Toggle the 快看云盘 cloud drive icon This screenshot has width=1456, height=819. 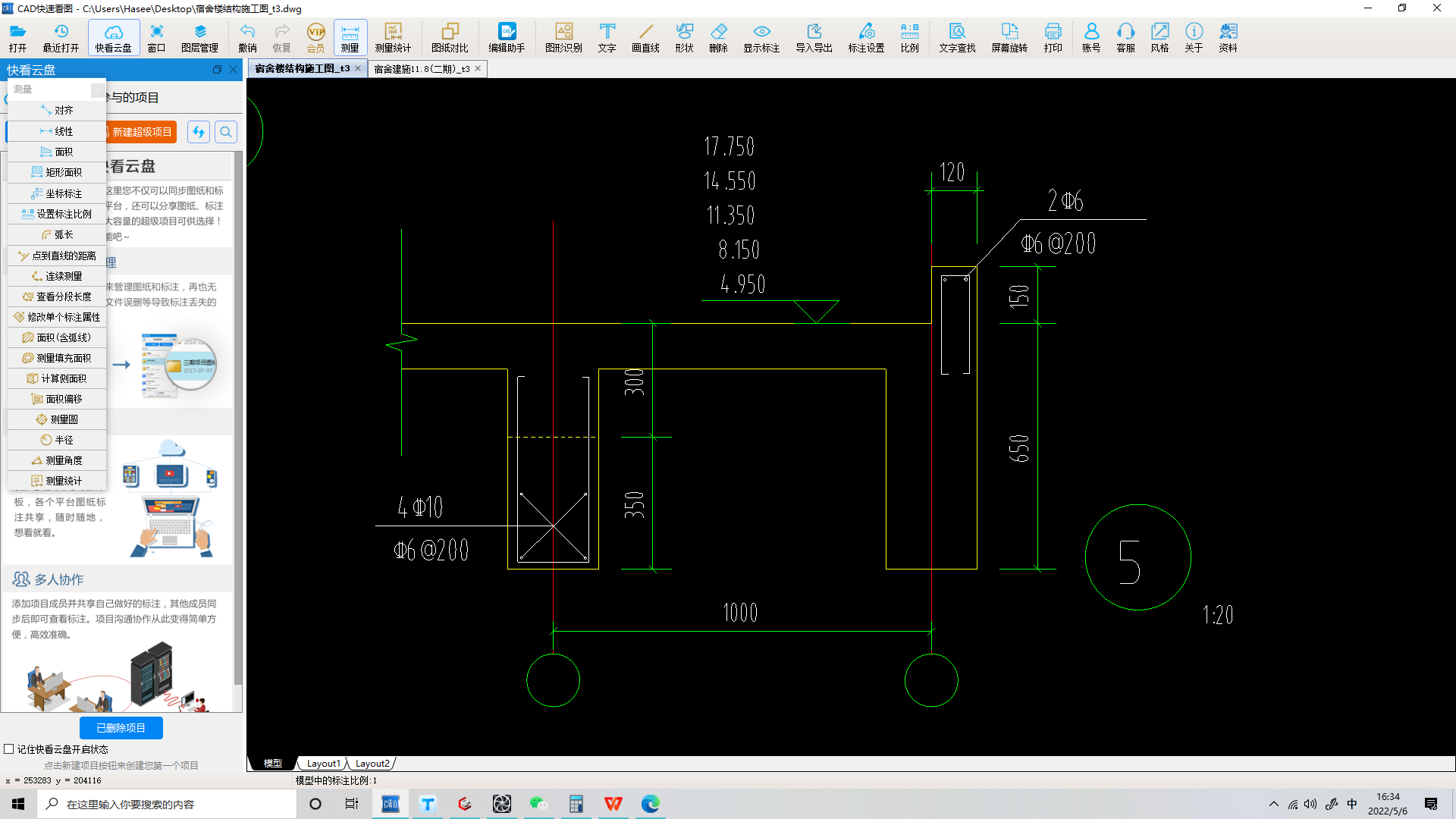click(x=114, y=37)
